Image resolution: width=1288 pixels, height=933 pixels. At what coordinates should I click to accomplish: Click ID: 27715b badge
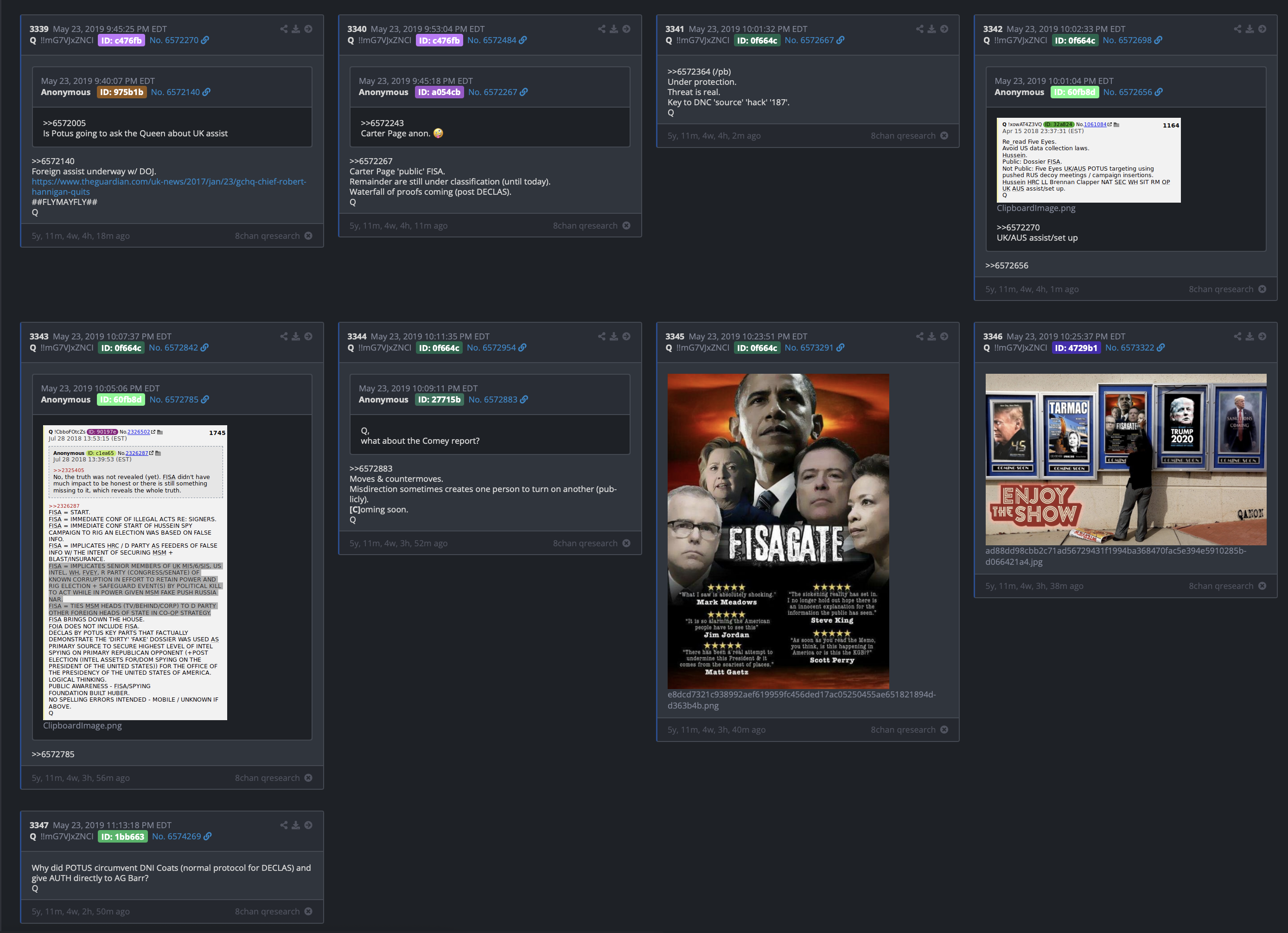click(x=440, y=400)
